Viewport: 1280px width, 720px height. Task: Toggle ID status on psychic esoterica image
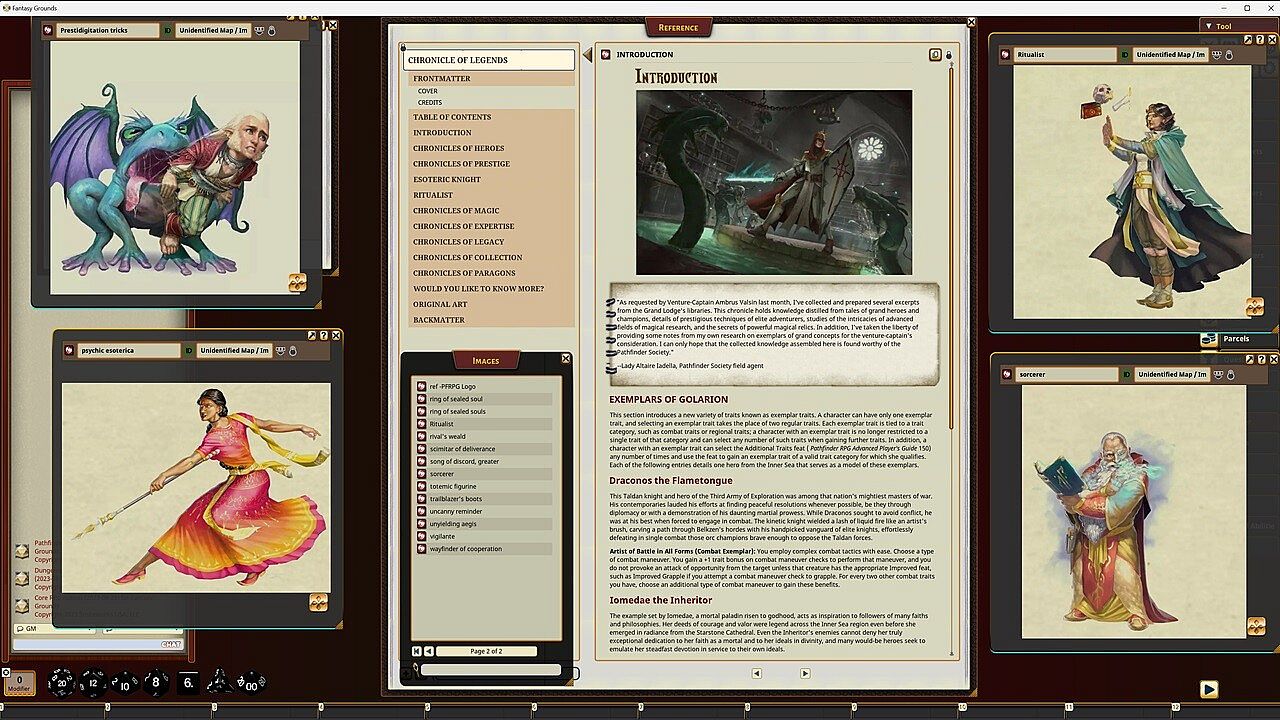click(x=189, y=350)
